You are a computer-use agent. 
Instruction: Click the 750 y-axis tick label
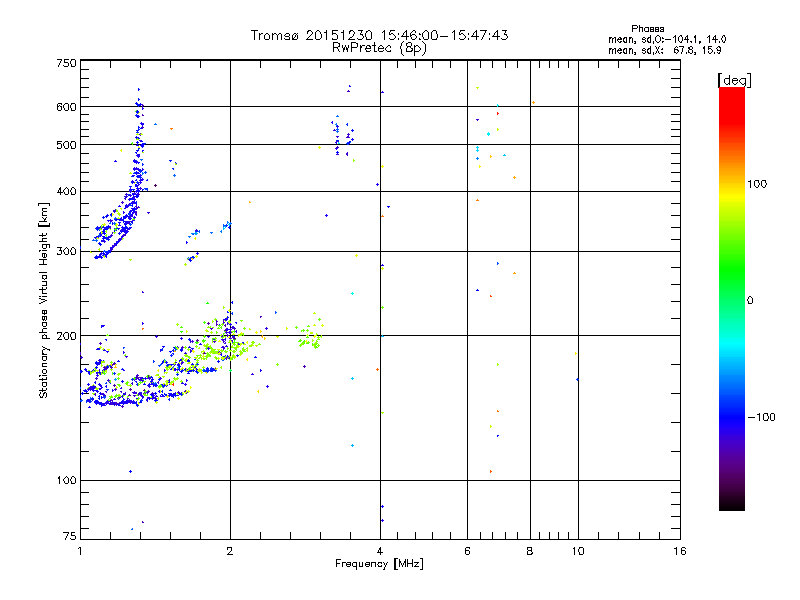pos(67,63)
